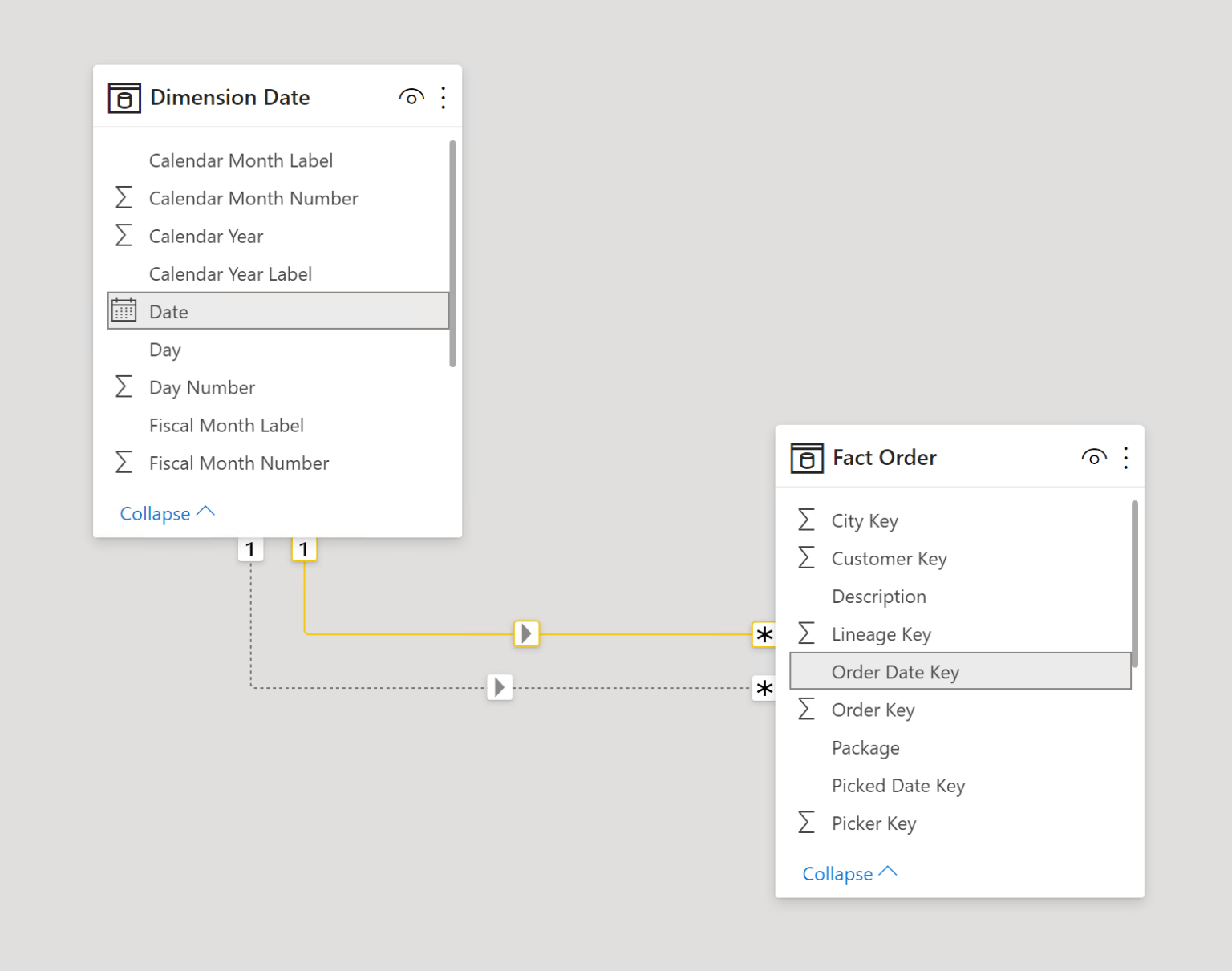Toggle visibility eye on Dimension Date table
The width and height of the screenshot is (1232, 971).
pyautogui.click(x=411, y=97)
